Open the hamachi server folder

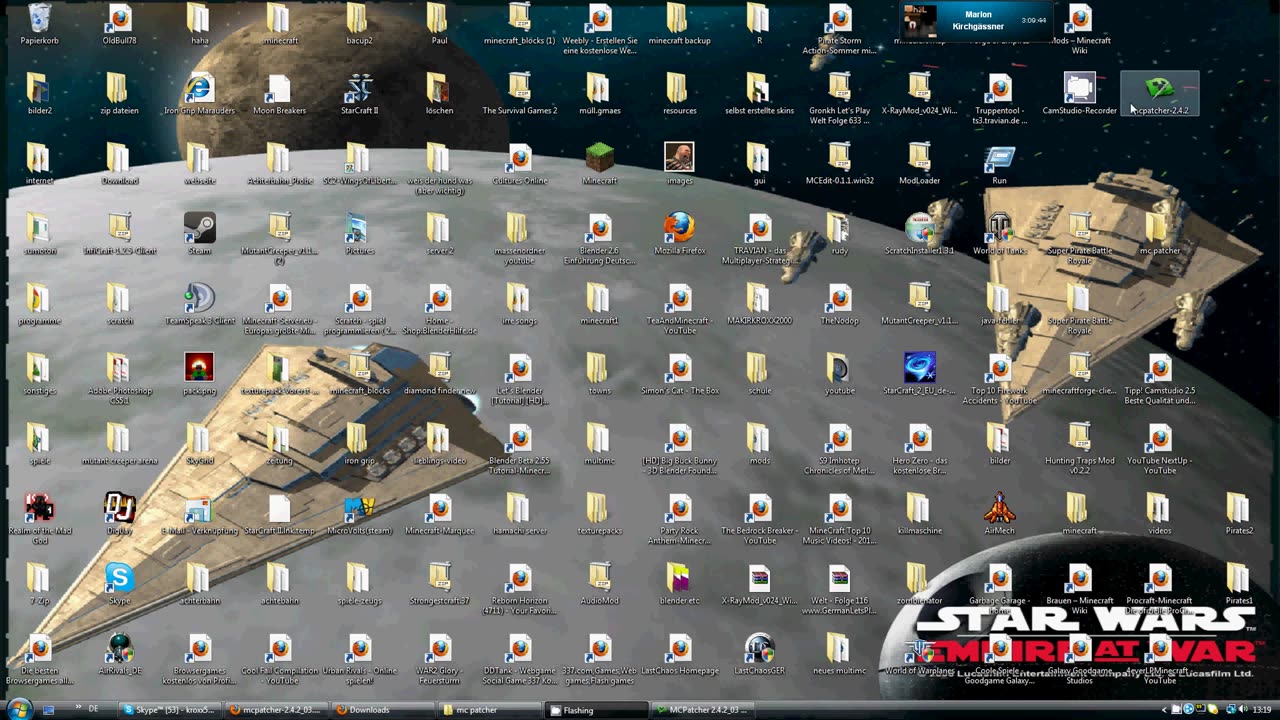tap(519, 515)
